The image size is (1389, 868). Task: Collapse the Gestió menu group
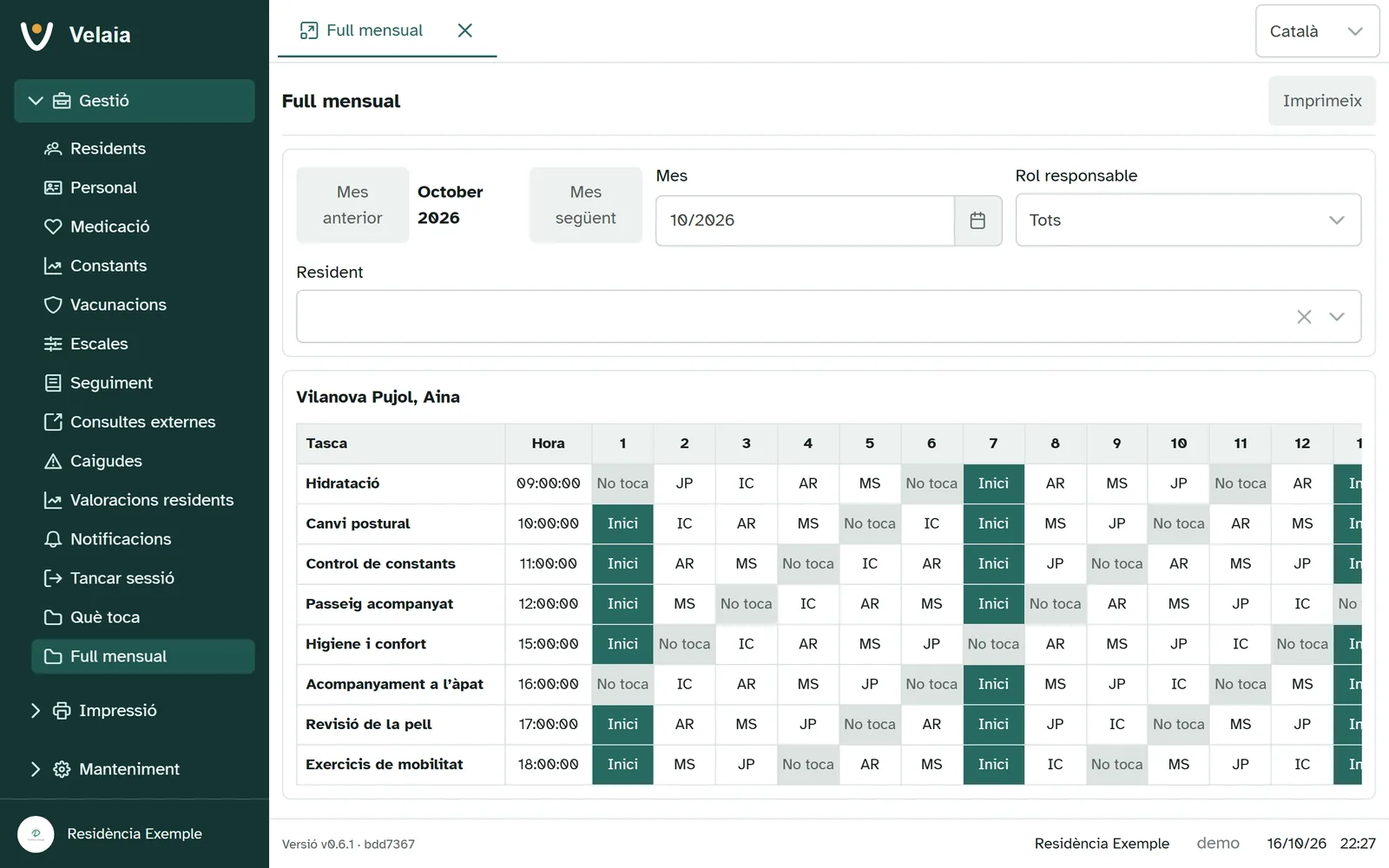tap(135, 101)
